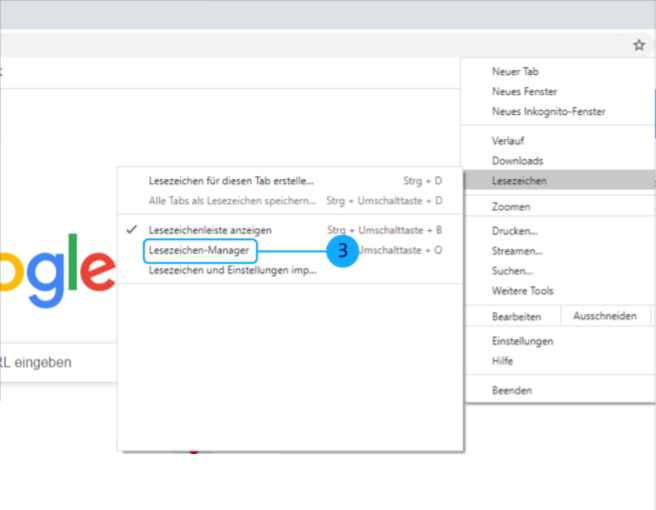
Task: Click Ausschneiden button in edit row
Action: point(604,316)
